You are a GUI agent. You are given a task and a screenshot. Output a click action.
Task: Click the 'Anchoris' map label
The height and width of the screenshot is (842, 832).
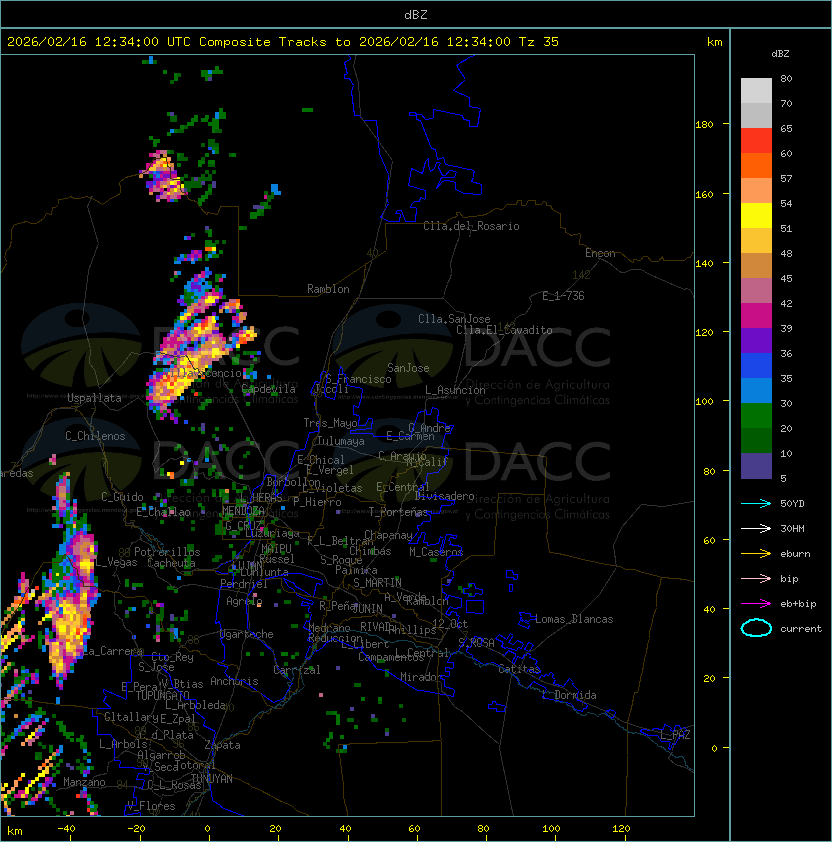(234, 681)
